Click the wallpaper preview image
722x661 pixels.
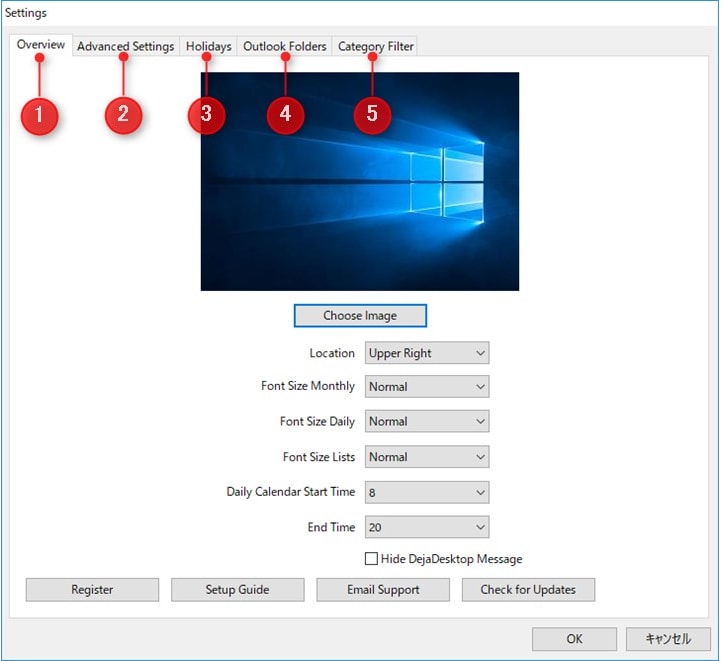tap(360, 181)
